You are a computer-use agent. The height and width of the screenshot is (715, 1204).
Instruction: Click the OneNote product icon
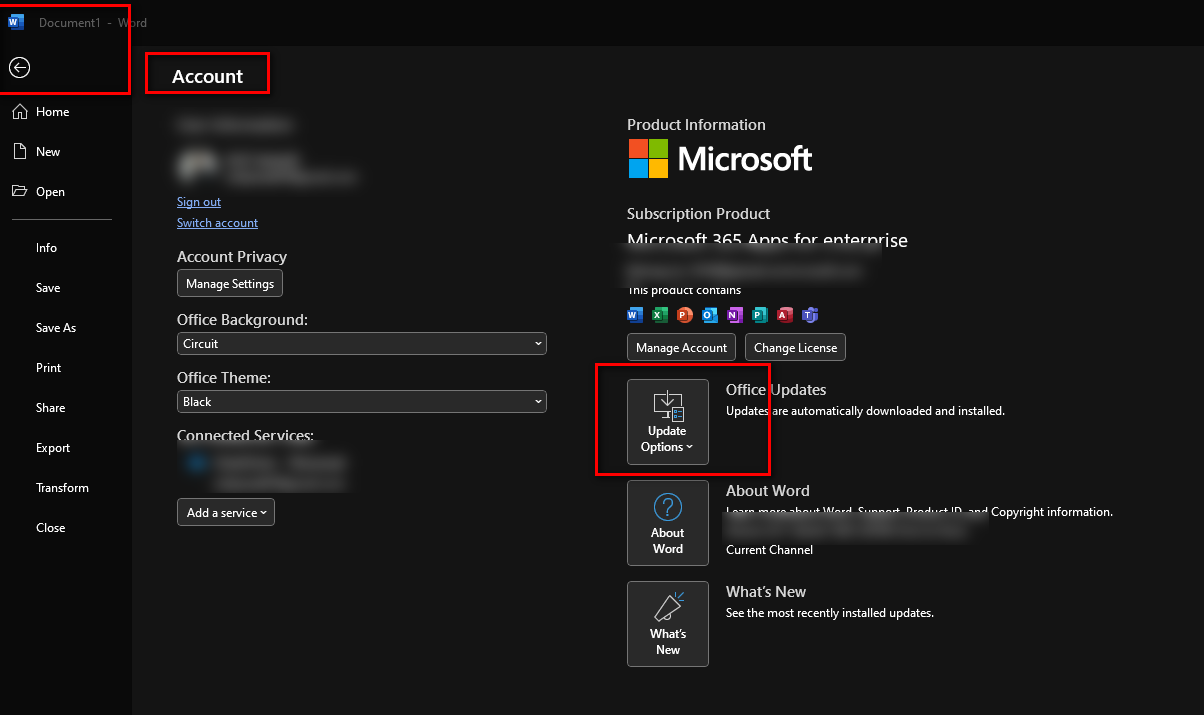[735, 315]
